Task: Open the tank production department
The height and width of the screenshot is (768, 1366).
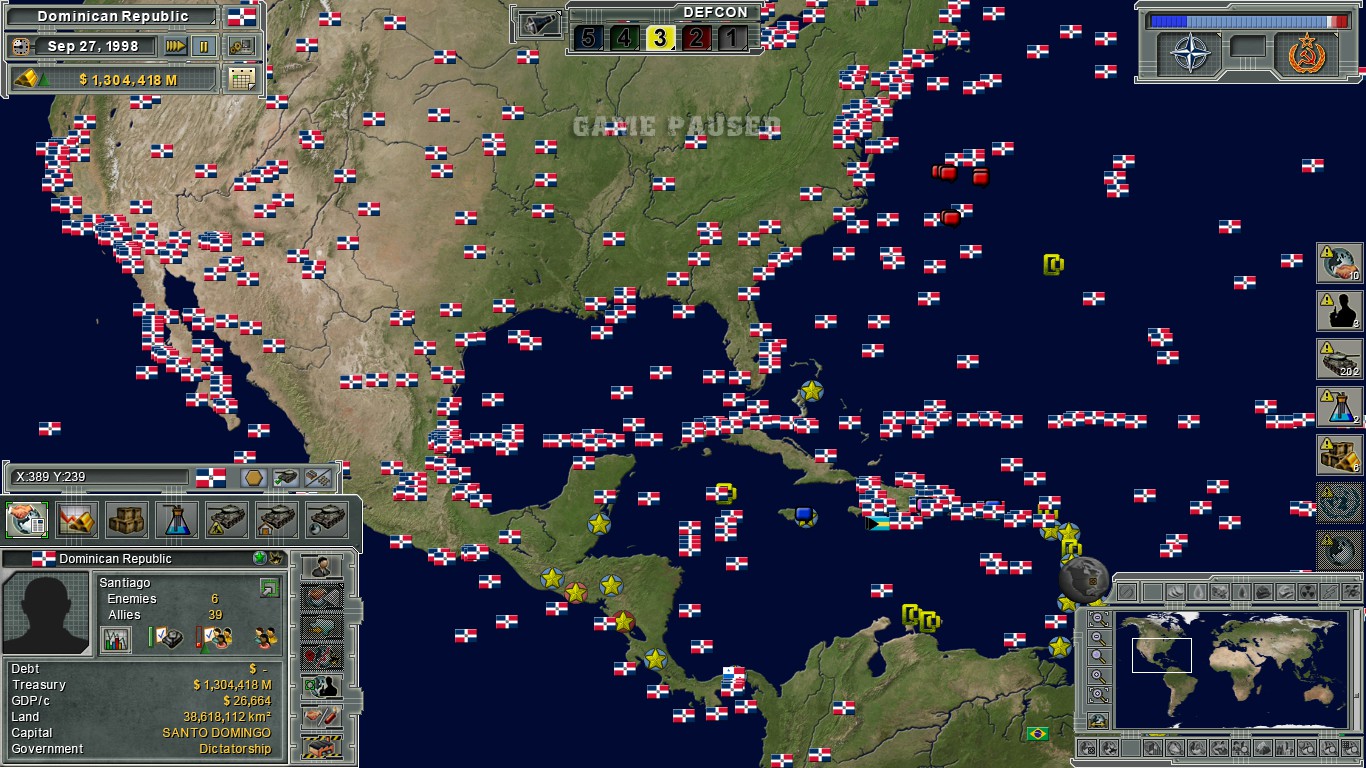Action: point(227,519)
